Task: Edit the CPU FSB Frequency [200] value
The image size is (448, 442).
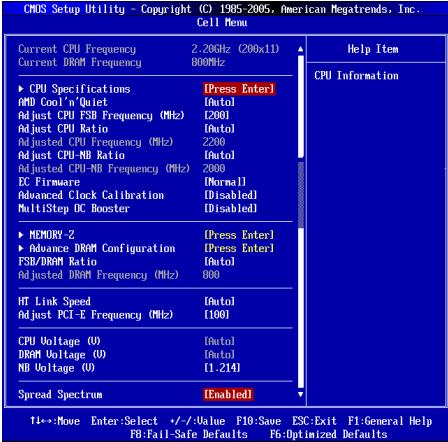Action: [217, 115]
